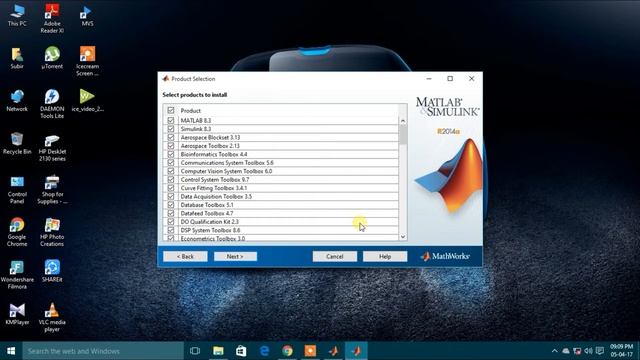Image resolution: width=640 pixels, height=360 pixels.
Task: Select HP Photo Creations desktop icon
Action: [52, 232]
